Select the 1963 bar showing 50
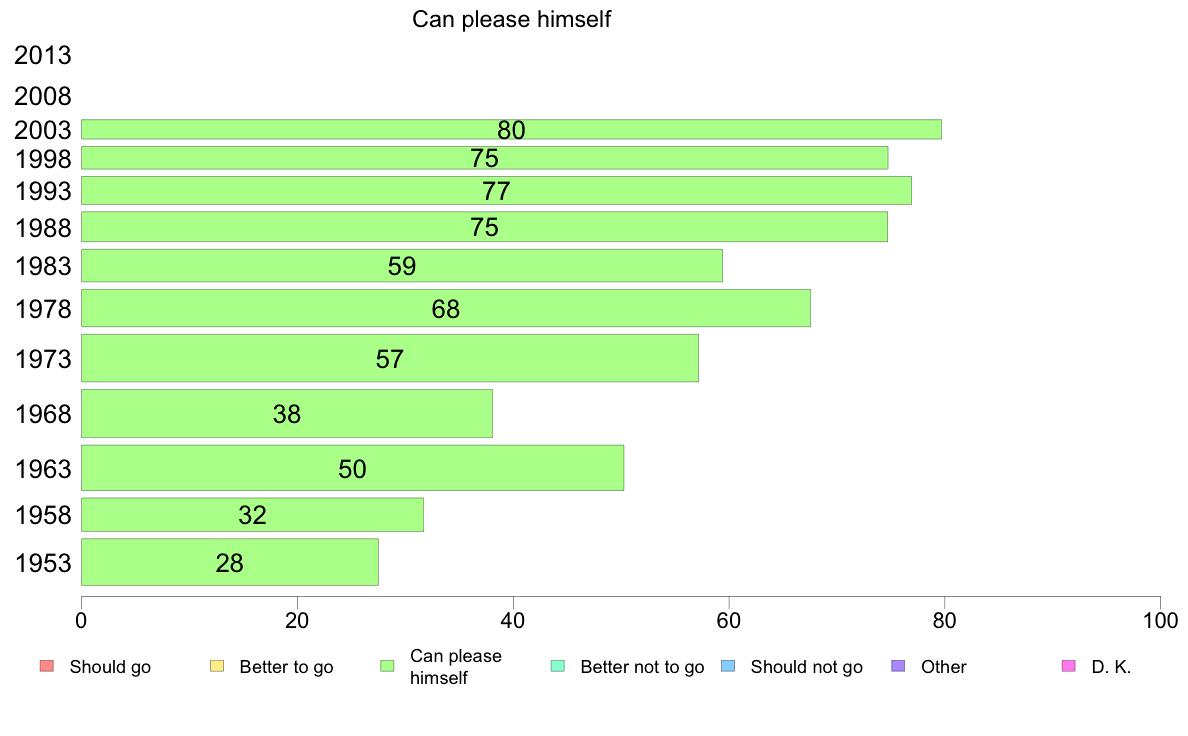The width and height of the screenshot is (1188, 736). point(352,468)
